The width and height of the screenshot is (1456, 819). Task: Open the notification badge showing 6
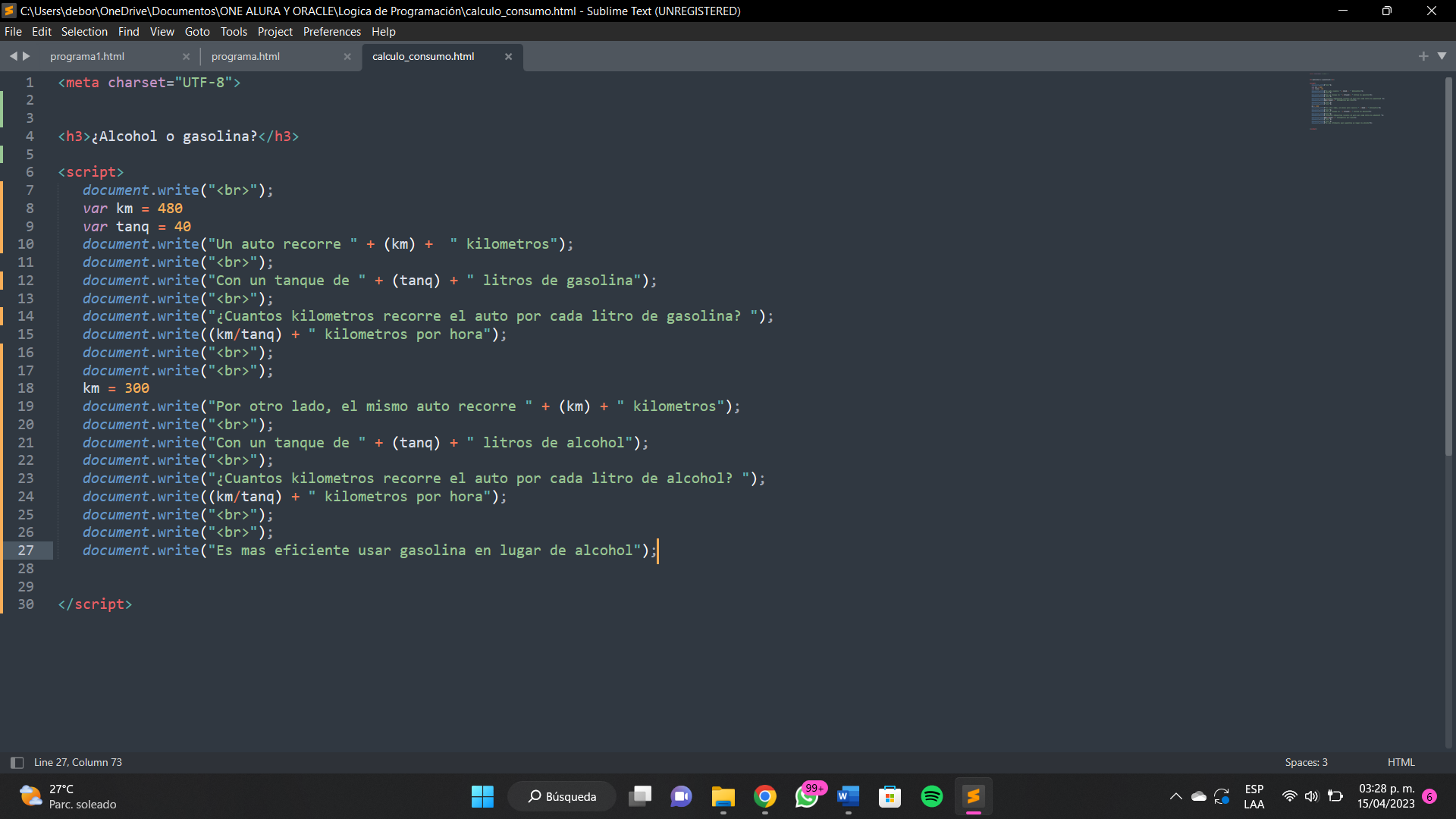[x=1429, y=796]
